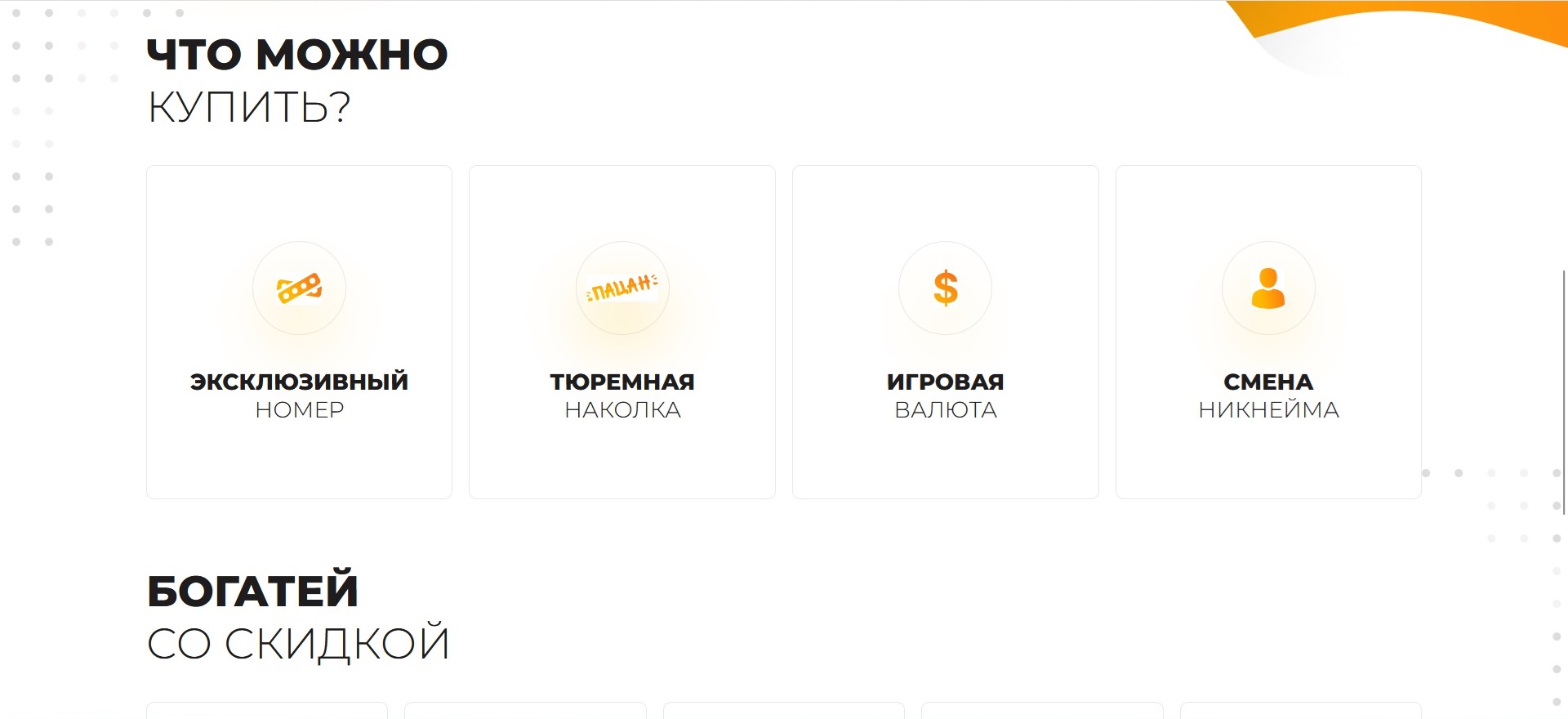Image resolution: width=1568 pixels, height=719 pixels.
Task: Click the НОМЕР subtitle label
Action: (x=299, y=410)
